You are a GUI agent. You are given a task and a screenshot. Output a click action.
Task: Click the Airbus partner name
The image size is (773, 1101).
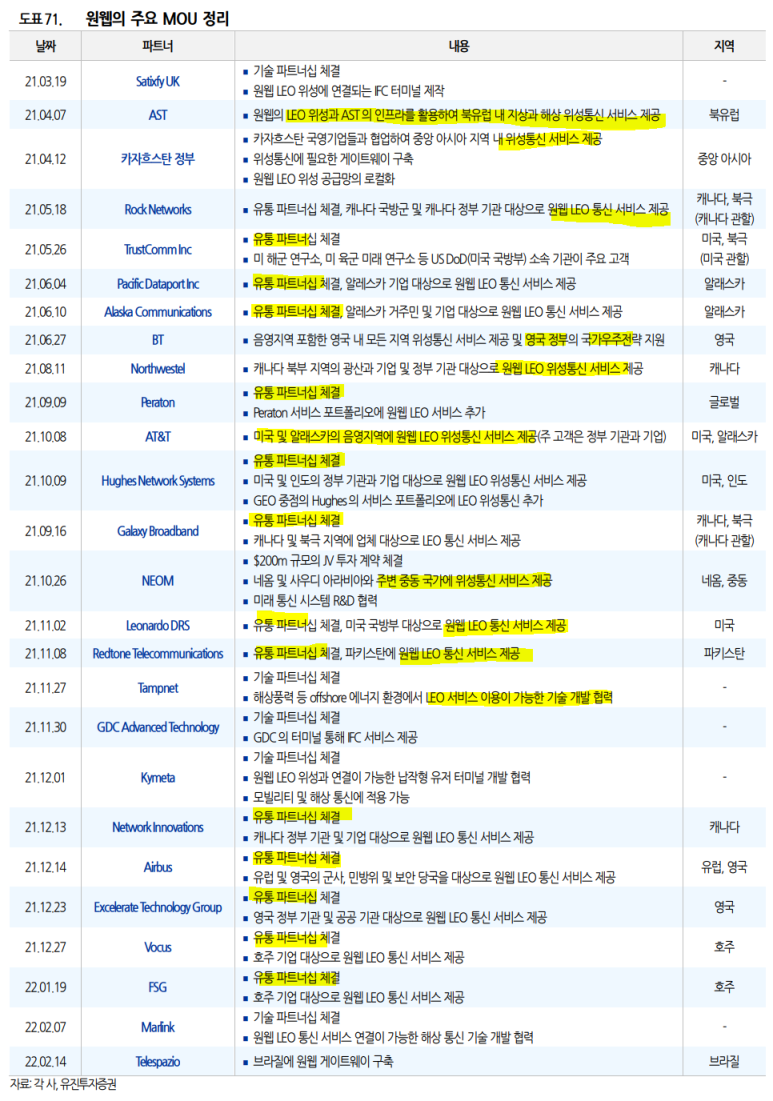pos(158,867)
